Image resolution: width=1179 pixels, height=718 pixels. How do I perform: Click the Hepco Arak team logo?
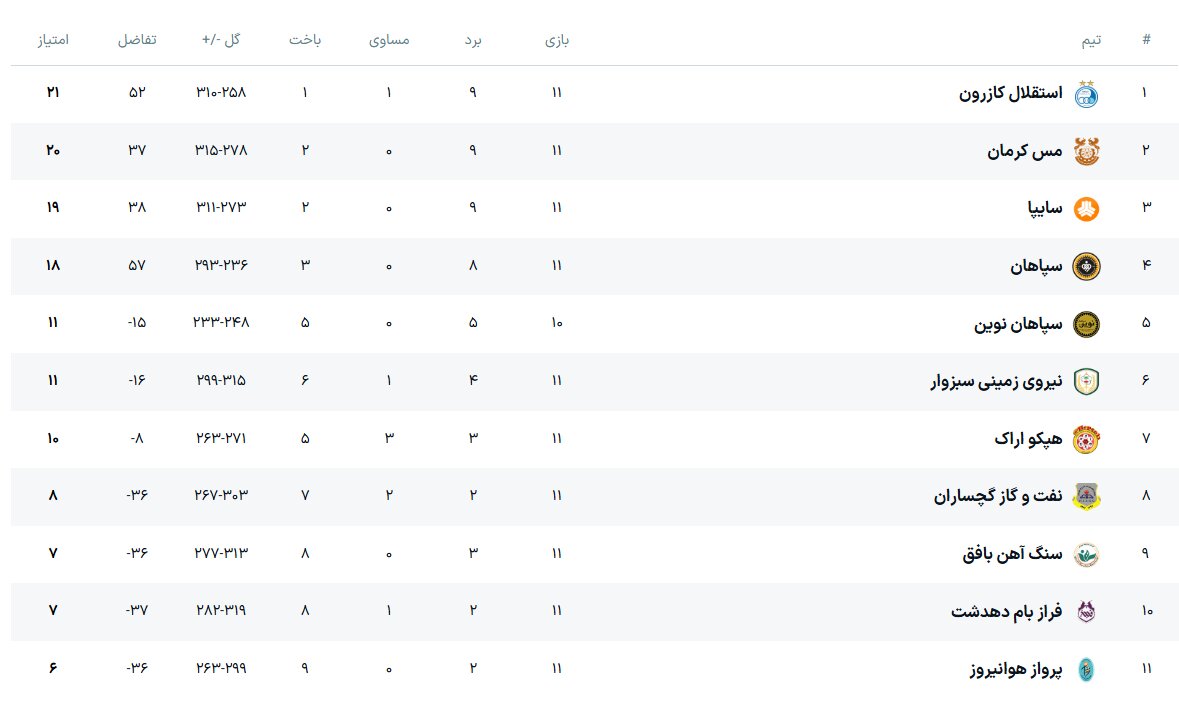1086,439
